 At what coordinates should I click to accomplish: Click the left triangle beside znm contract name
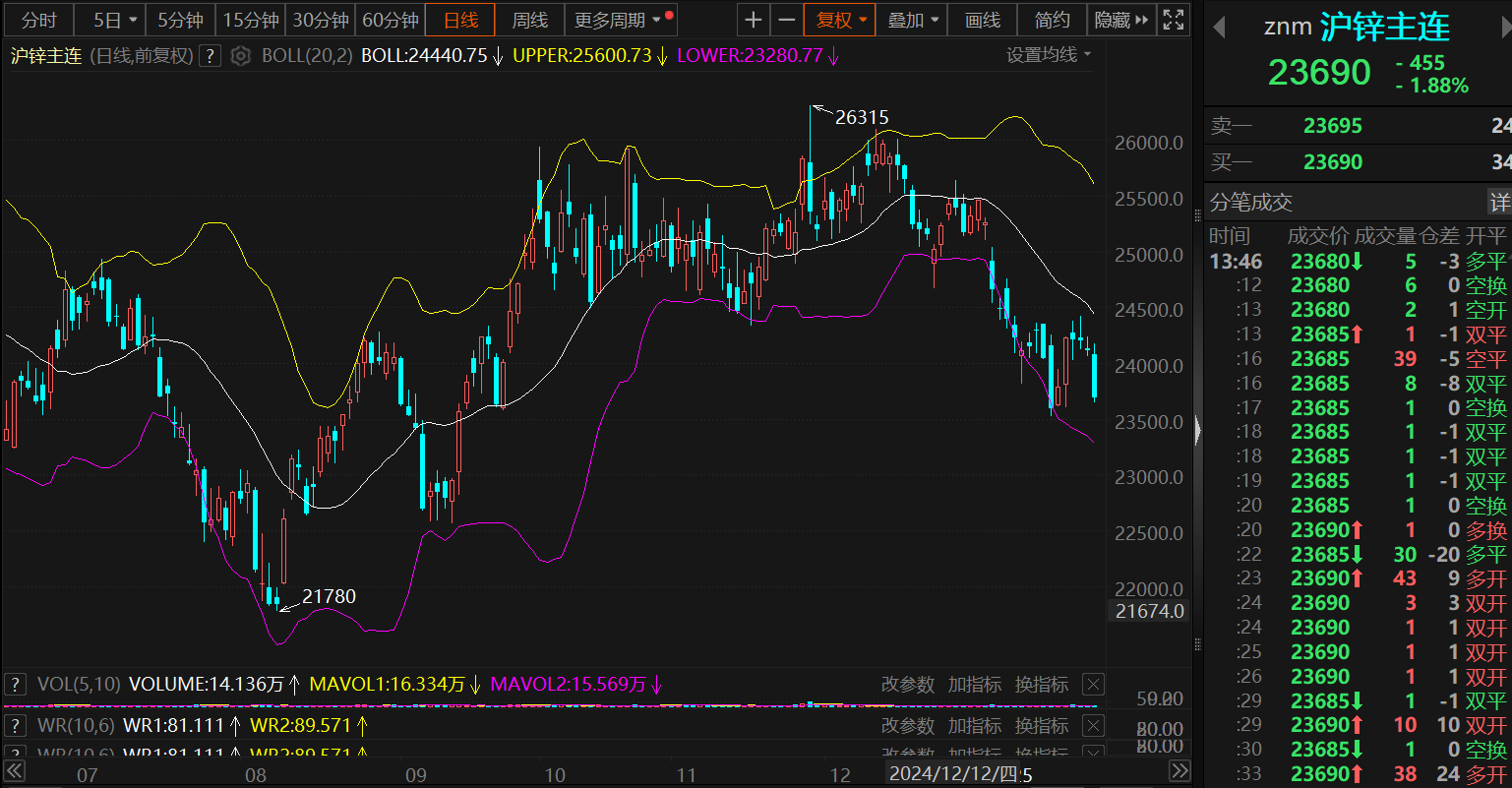pyautogui.click(x=1219, y=28)
